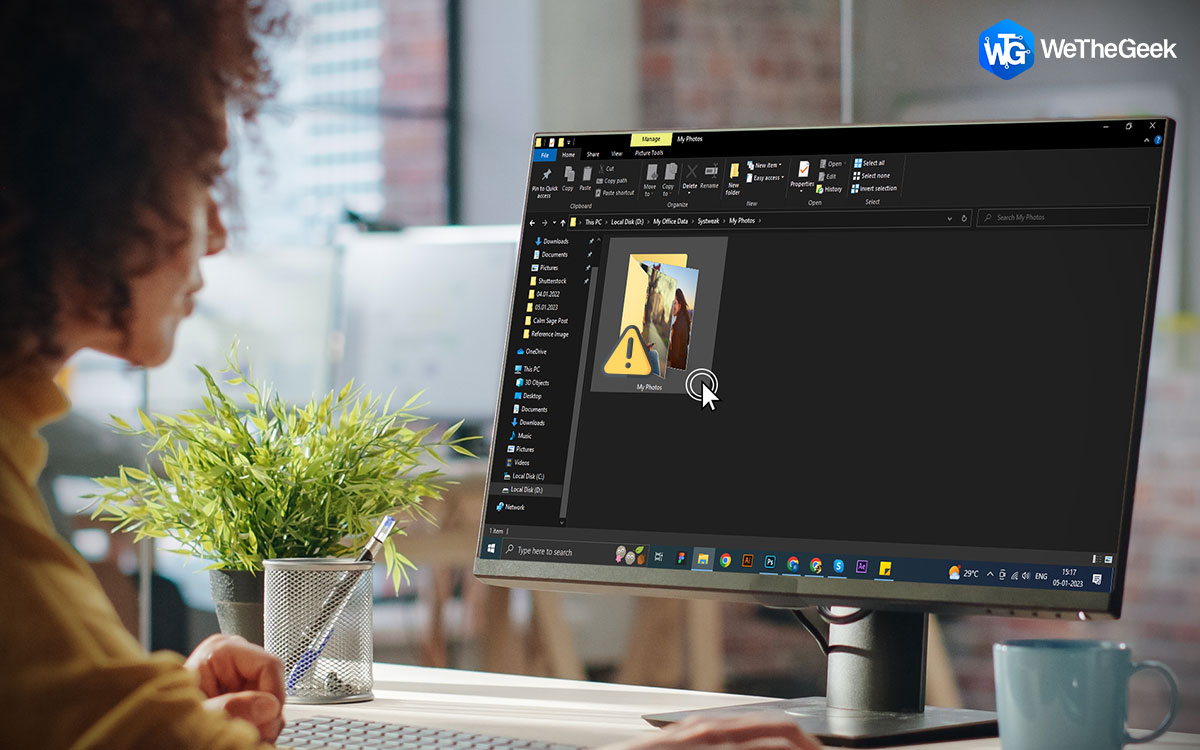Open the Windows Start button
The width and height of the screenshot is (1200, 750).
491,549
